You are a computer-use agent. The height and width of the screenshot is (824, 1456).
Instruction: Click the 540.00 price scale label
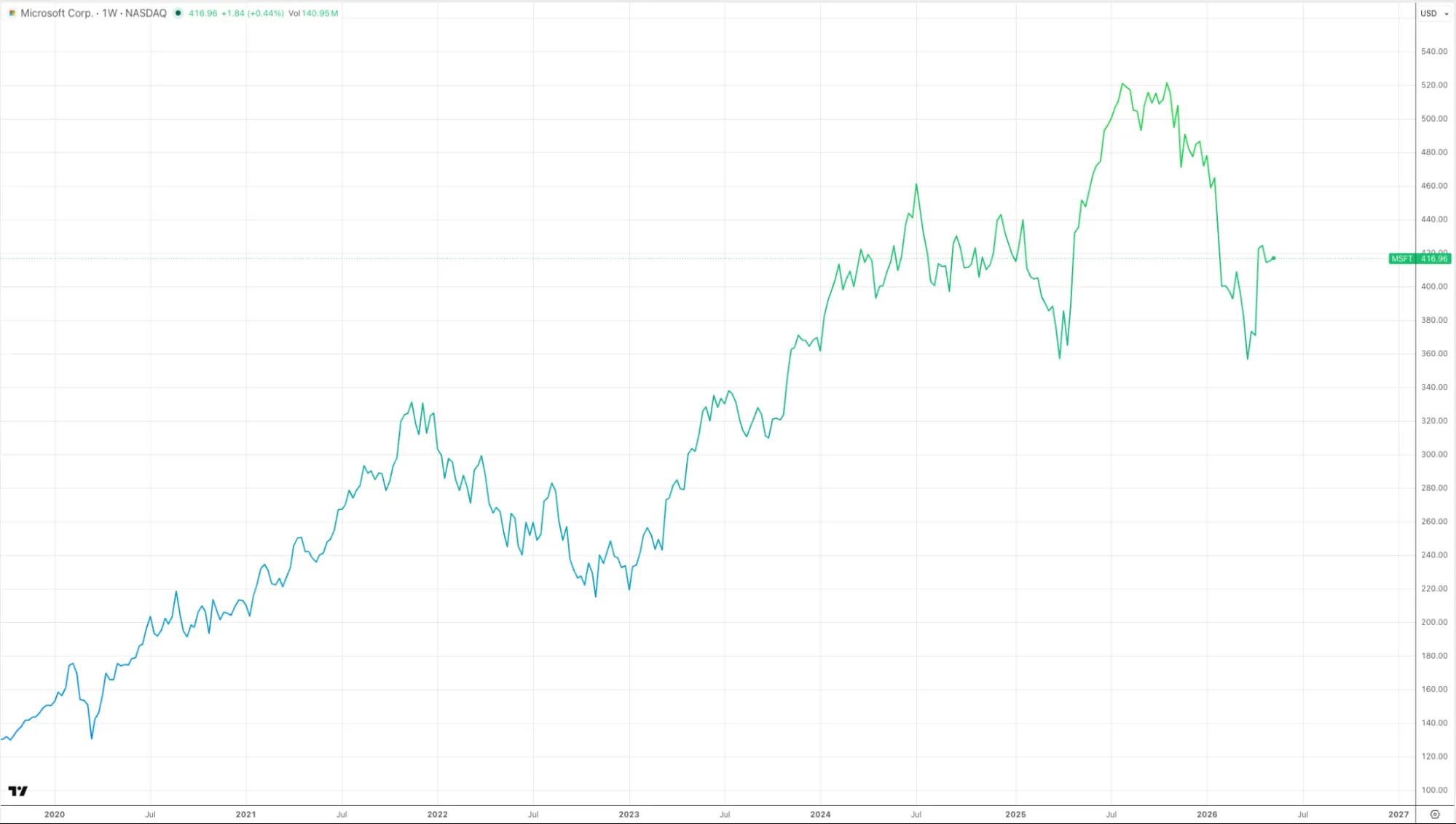pyautogui.click(x=1434, y=51)
